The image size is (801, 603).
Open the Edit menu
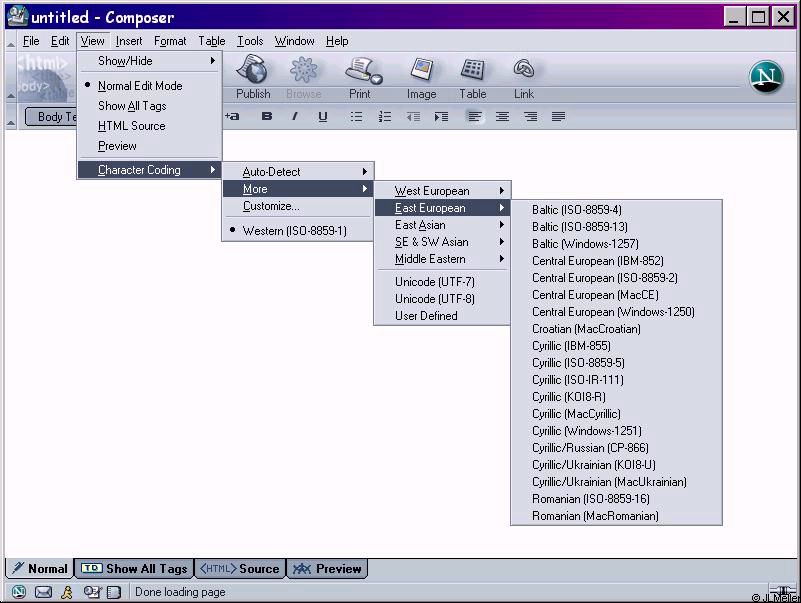pos(60,41)
